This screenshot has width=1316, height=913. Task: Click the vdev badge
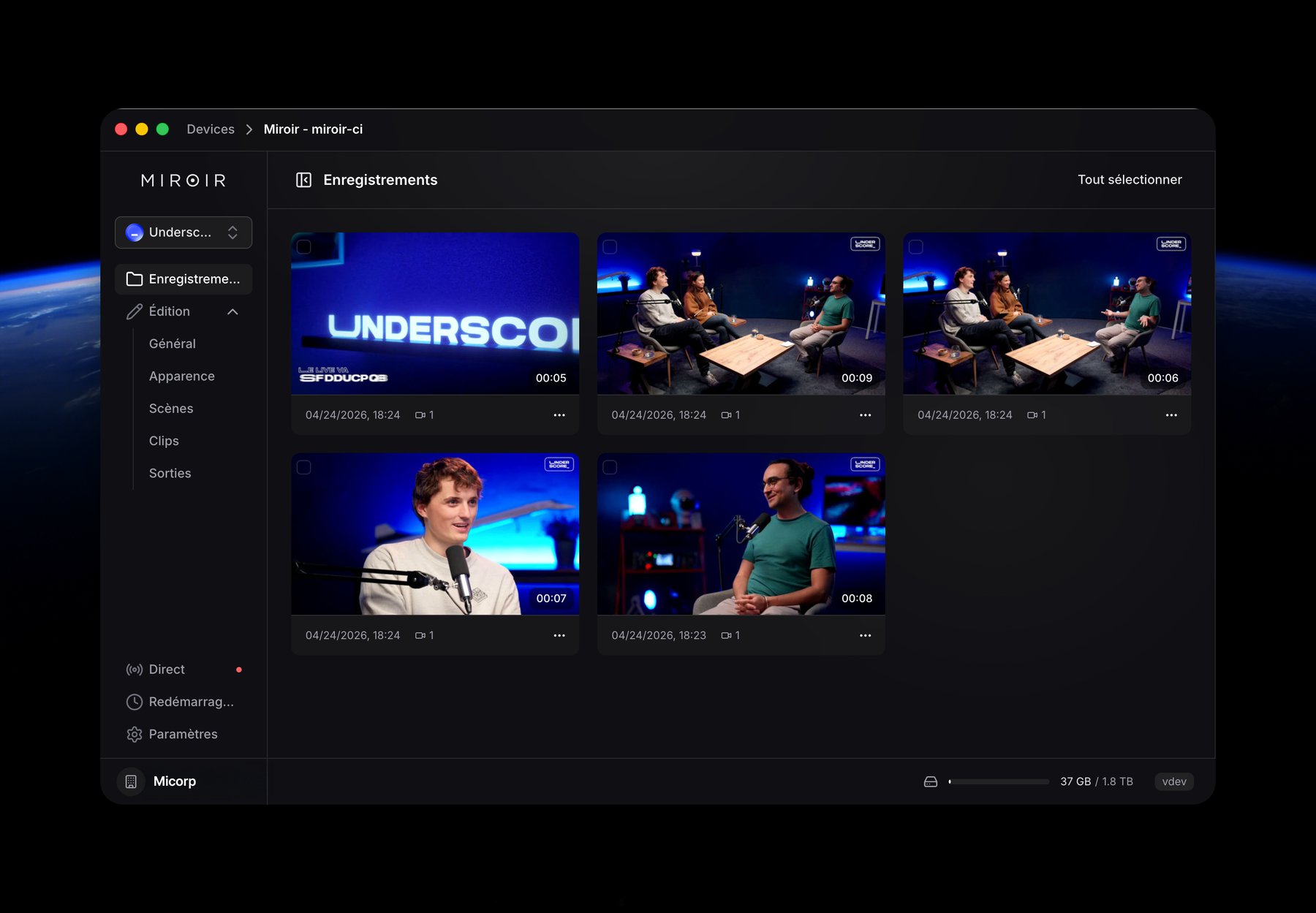pos(1173,781)
